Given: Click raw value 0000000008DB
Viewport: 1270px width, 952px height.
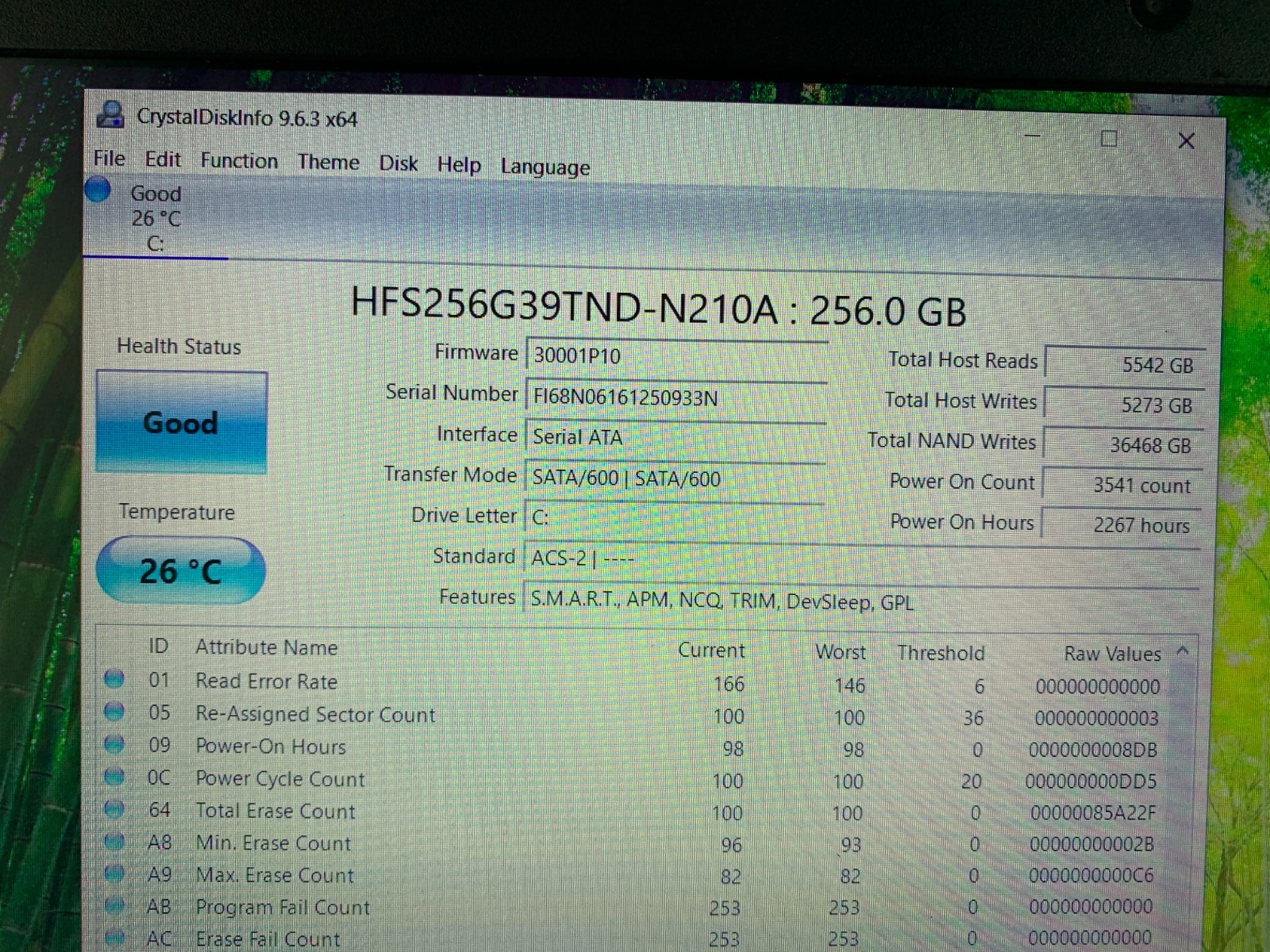Looking at the screenshot, I should click(x=1093, y=750).
